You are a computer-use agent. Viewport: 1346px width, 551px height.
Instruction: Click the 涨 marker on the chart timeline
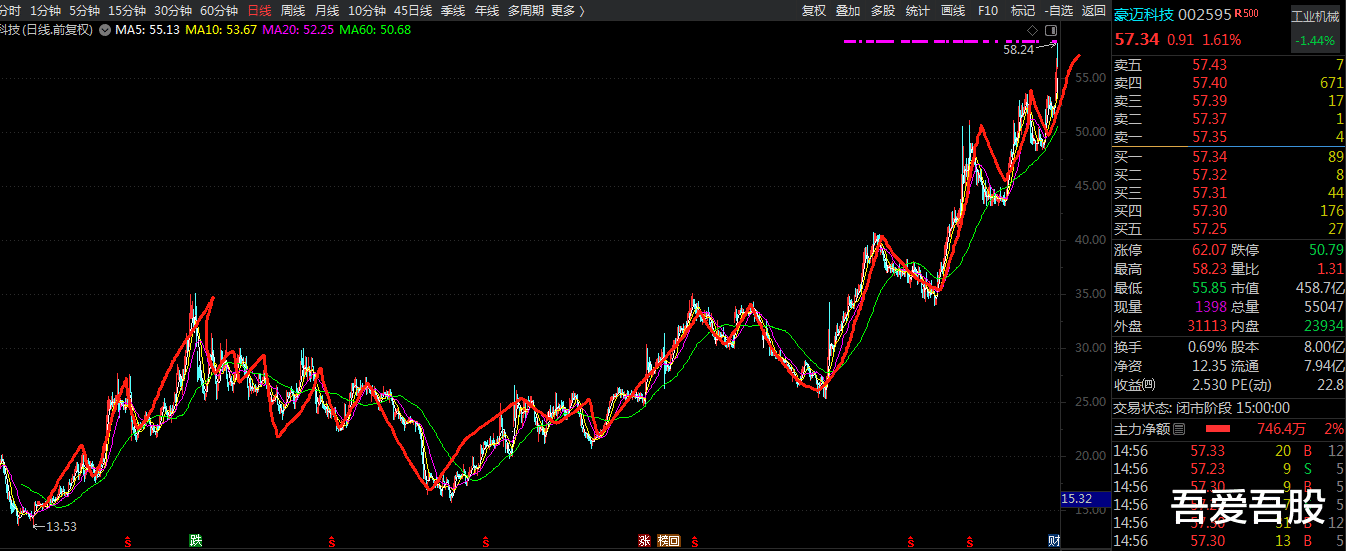click(x=644, y=541)
